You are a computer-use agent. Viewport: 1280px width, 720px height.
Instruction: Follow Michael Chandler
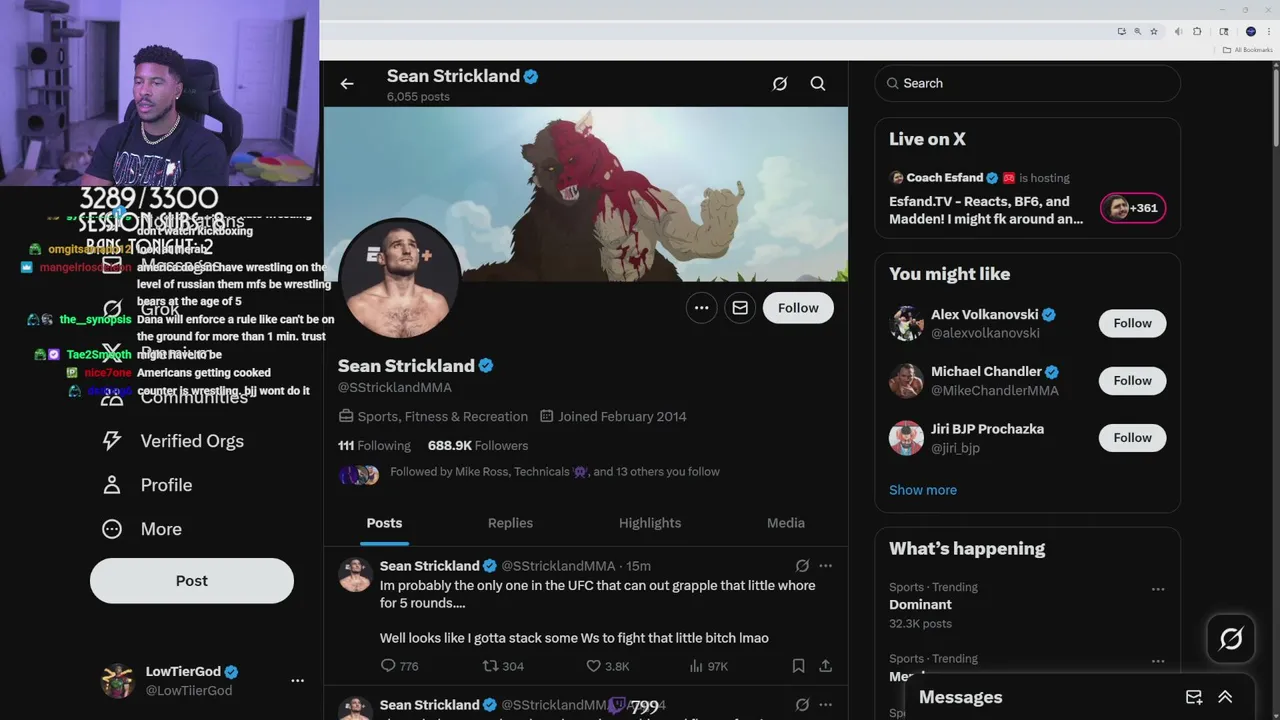click(1132, 380)
